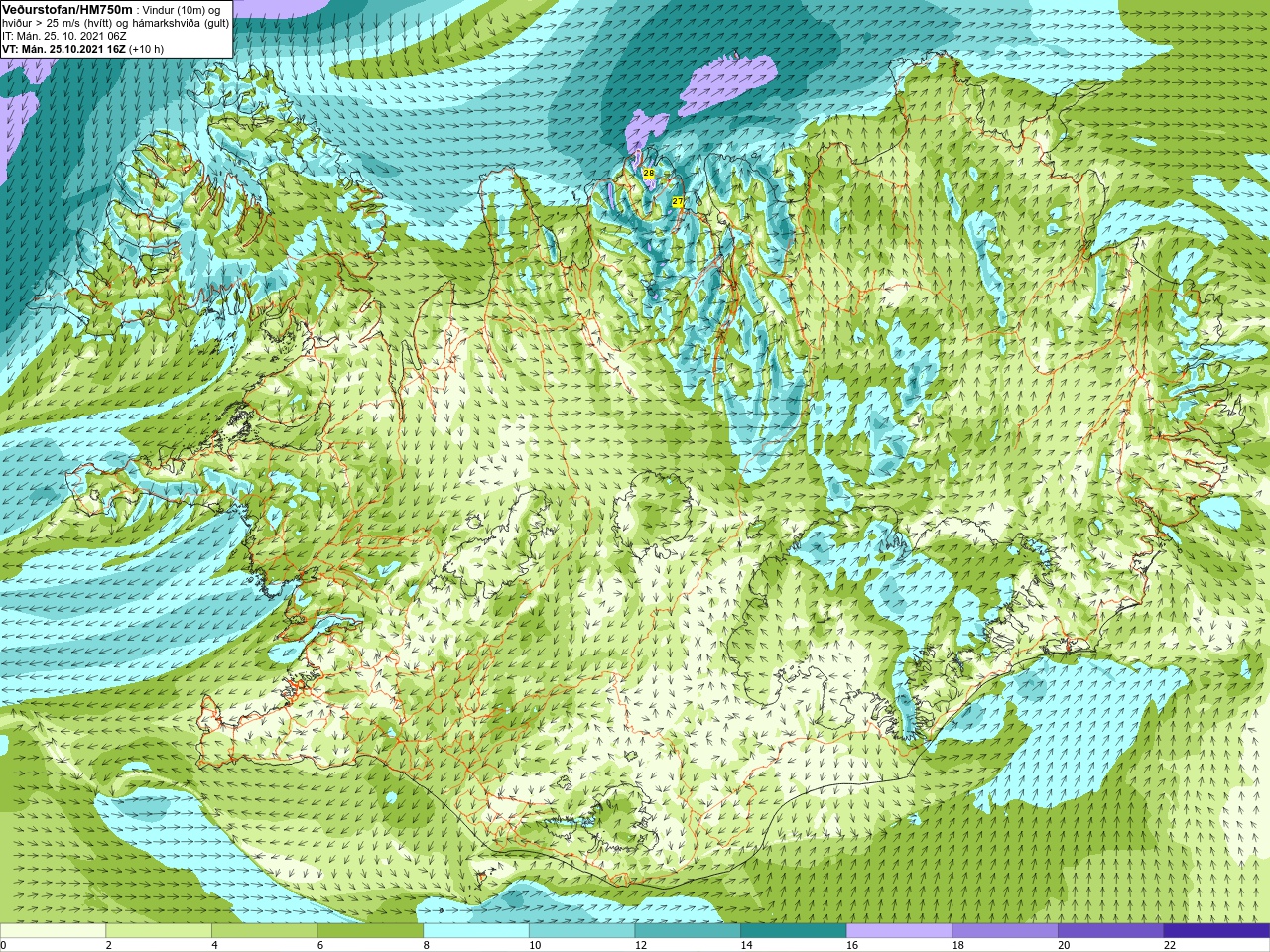Click the legend scale number 18

pyautogui.click(x=958, y=945)
